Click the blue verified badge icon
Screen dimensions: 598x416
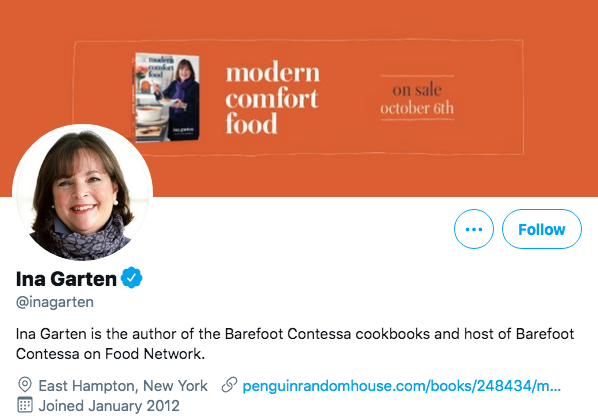[x=132, y=278]
